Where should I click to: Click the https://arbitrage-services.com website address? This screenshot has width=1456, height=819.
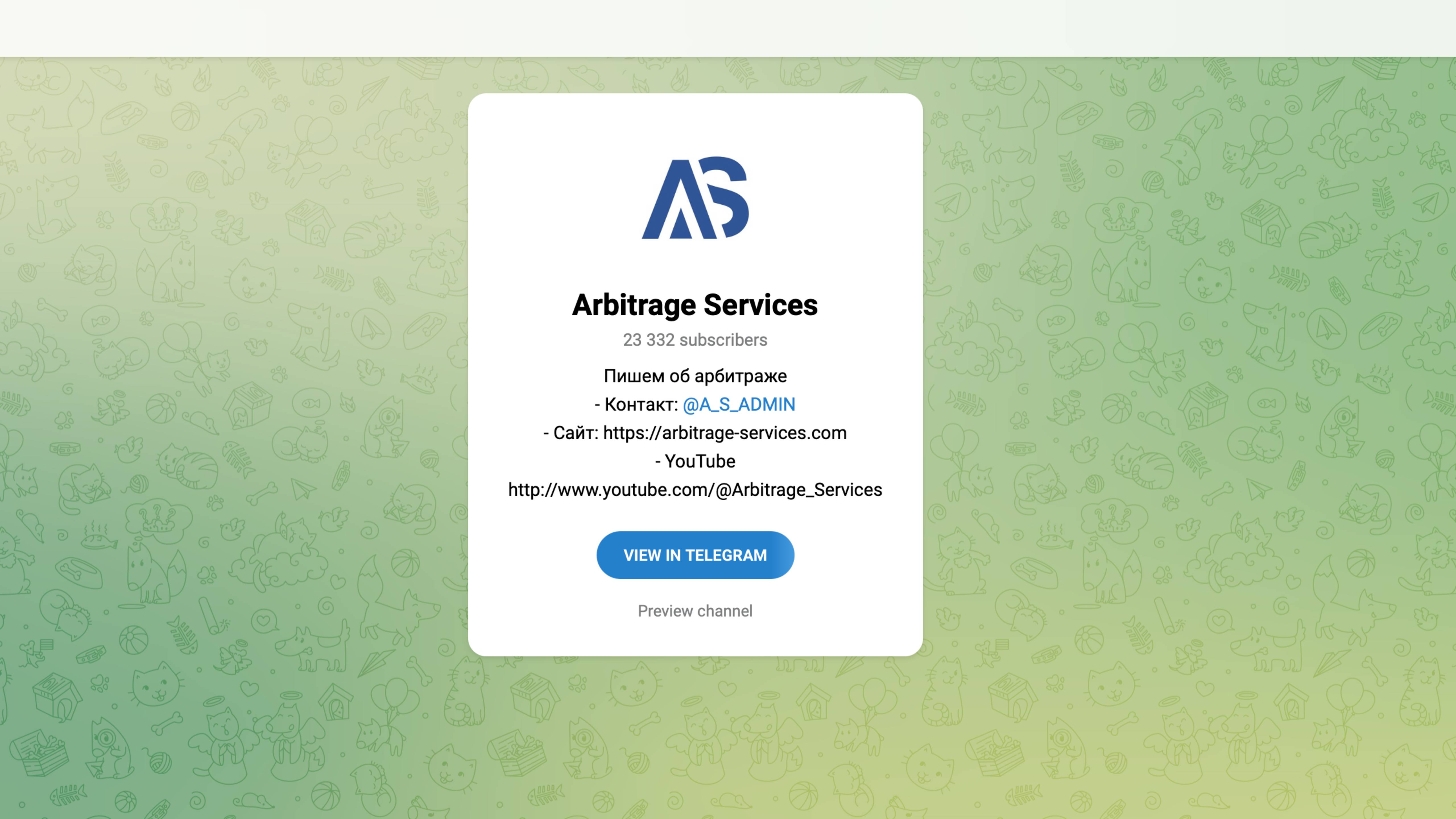[x=725, y=433]
